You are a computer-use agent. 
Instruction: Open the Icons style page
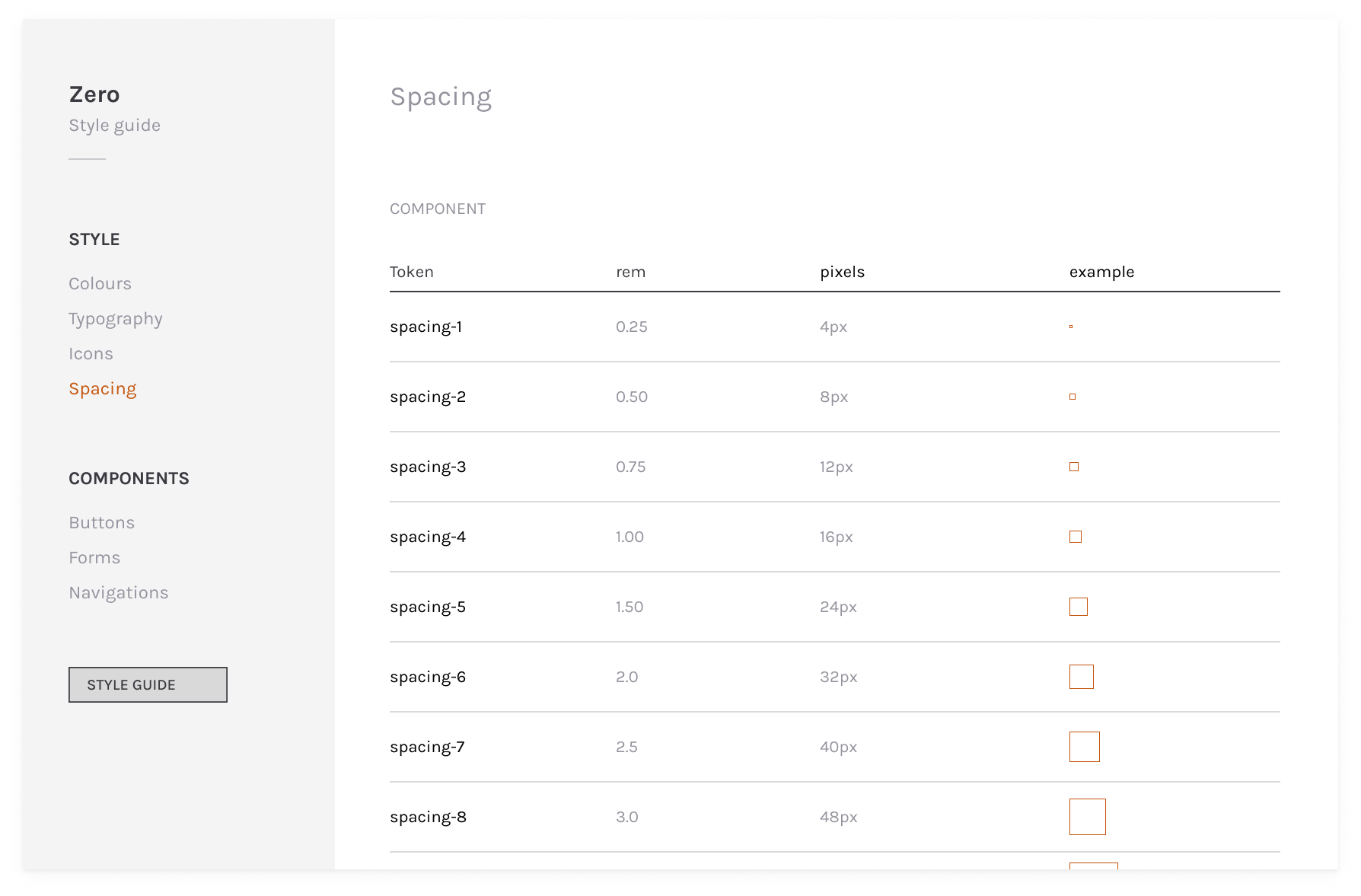[x=91, y=354]
